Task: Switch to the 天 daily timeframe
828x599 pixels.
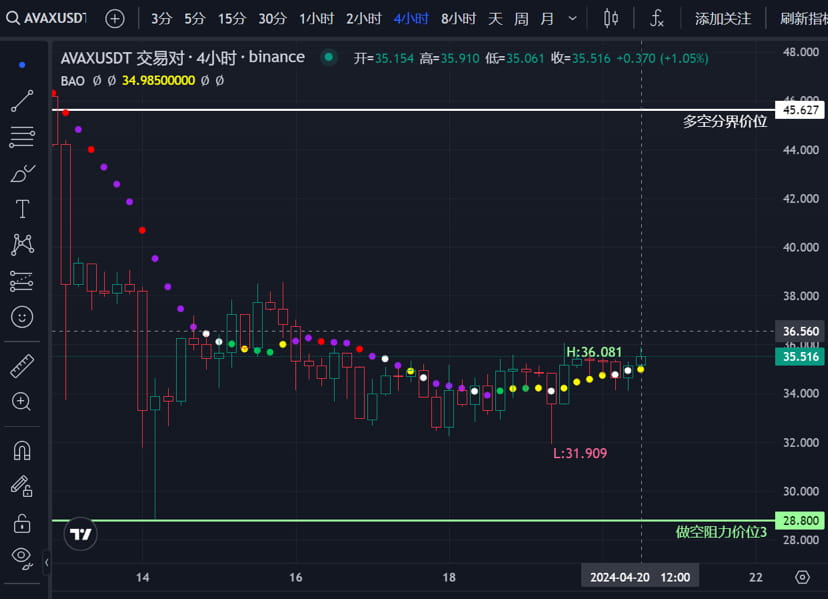Action: point(494,17)
